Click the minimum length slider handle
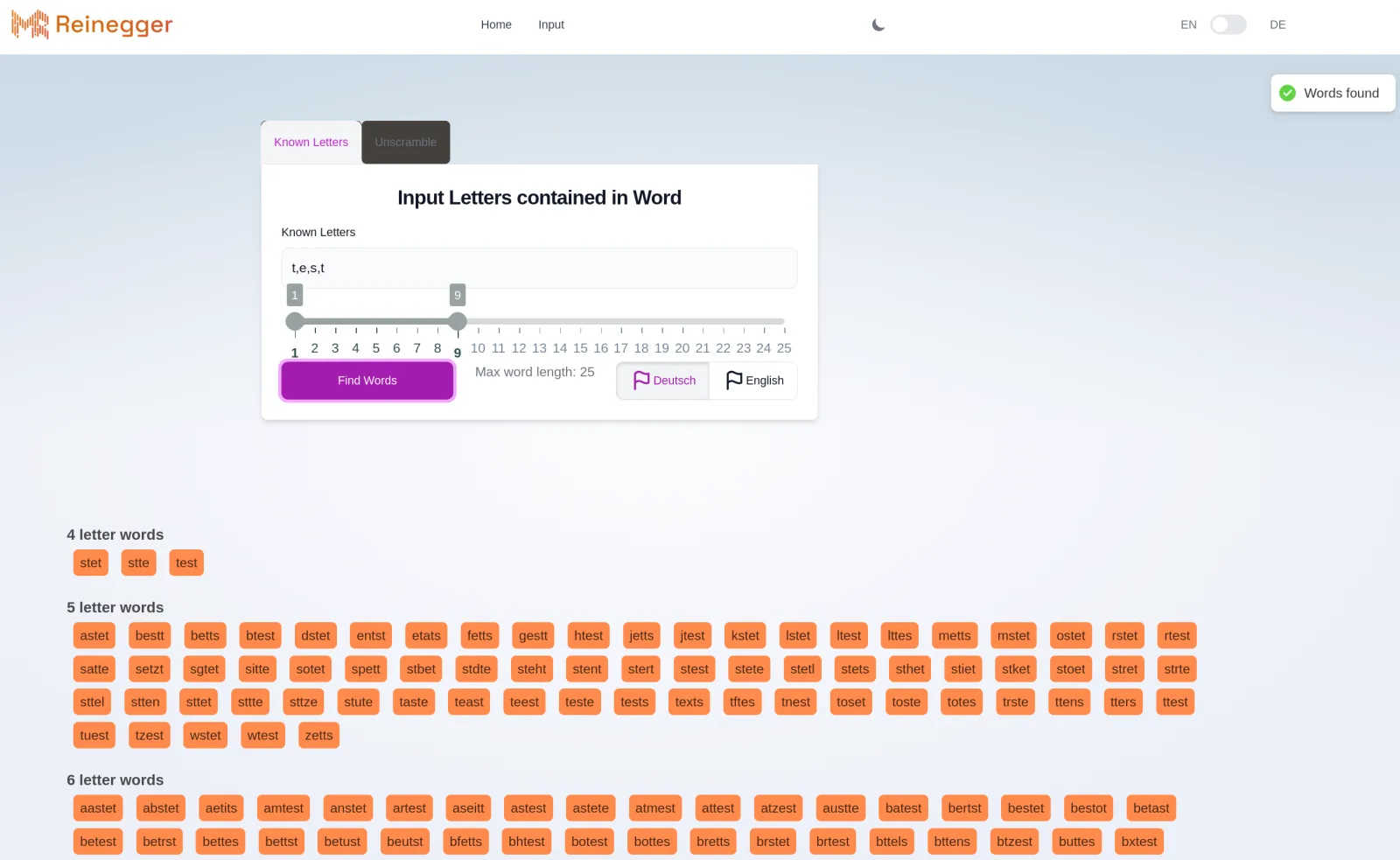Screen dimensions: 1400x860 [x=295, y=321]
